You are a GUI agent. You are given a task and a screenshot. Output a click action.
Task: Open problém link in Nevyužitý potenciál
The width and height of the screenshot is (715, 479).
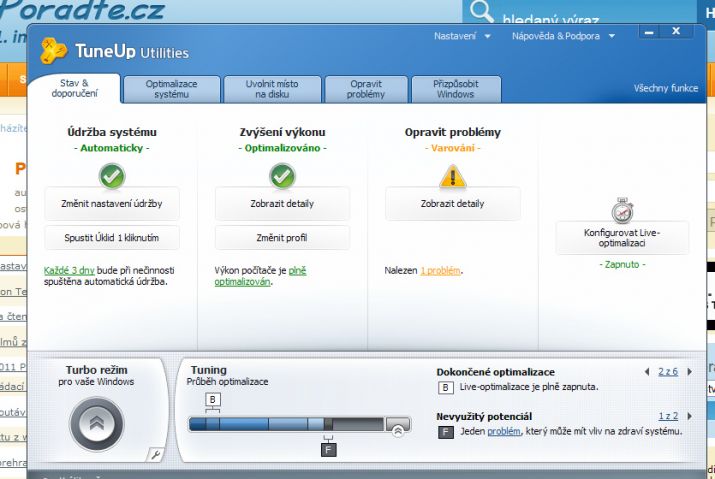coord(504,432)
